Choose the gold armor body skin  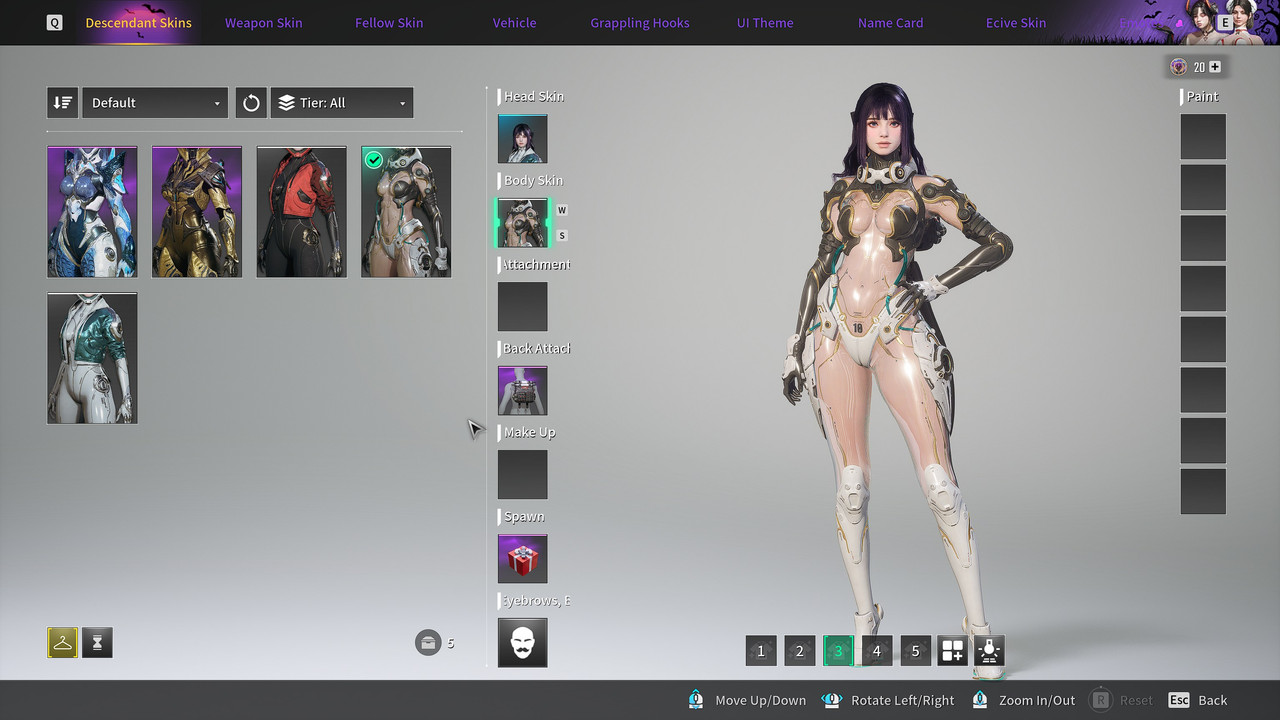(197, 212)
